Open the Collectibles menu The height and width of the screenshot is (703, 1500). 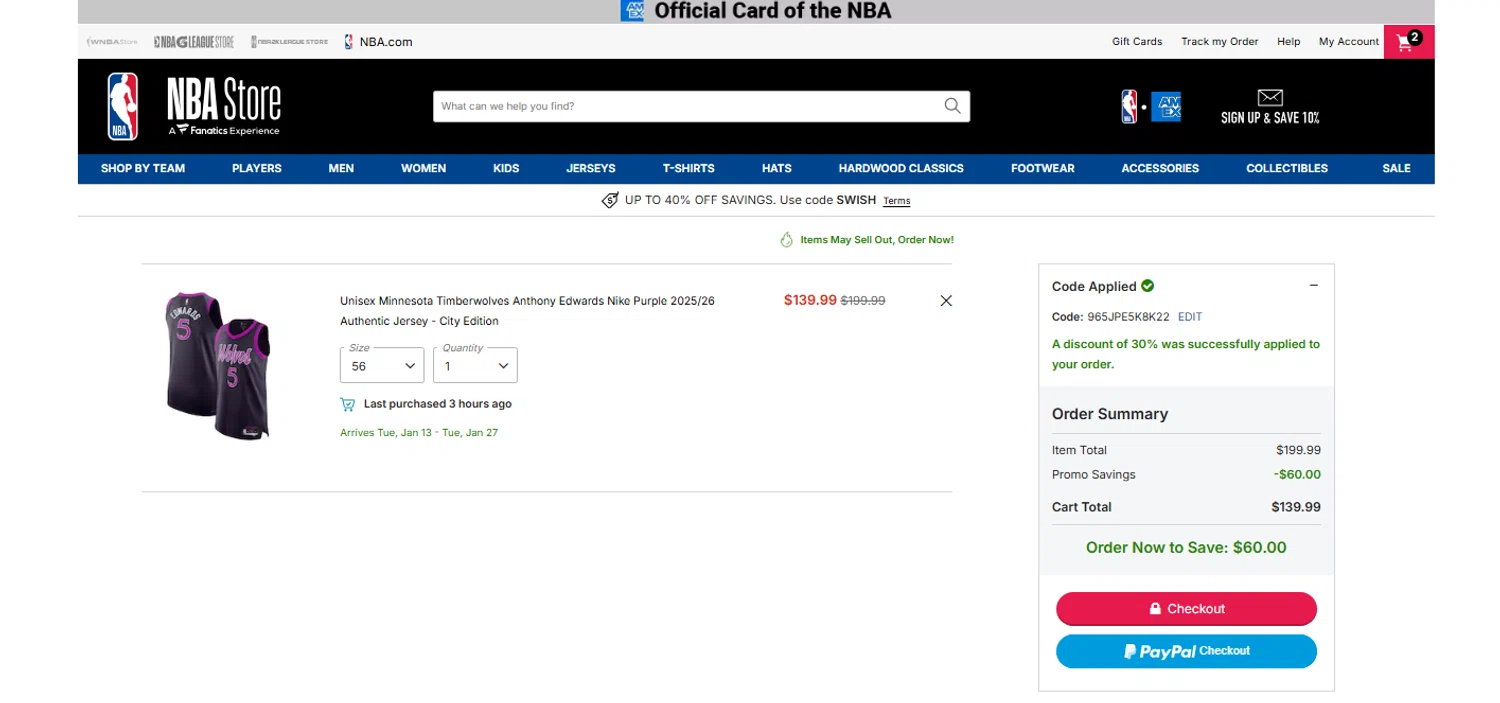point(1287,168)
